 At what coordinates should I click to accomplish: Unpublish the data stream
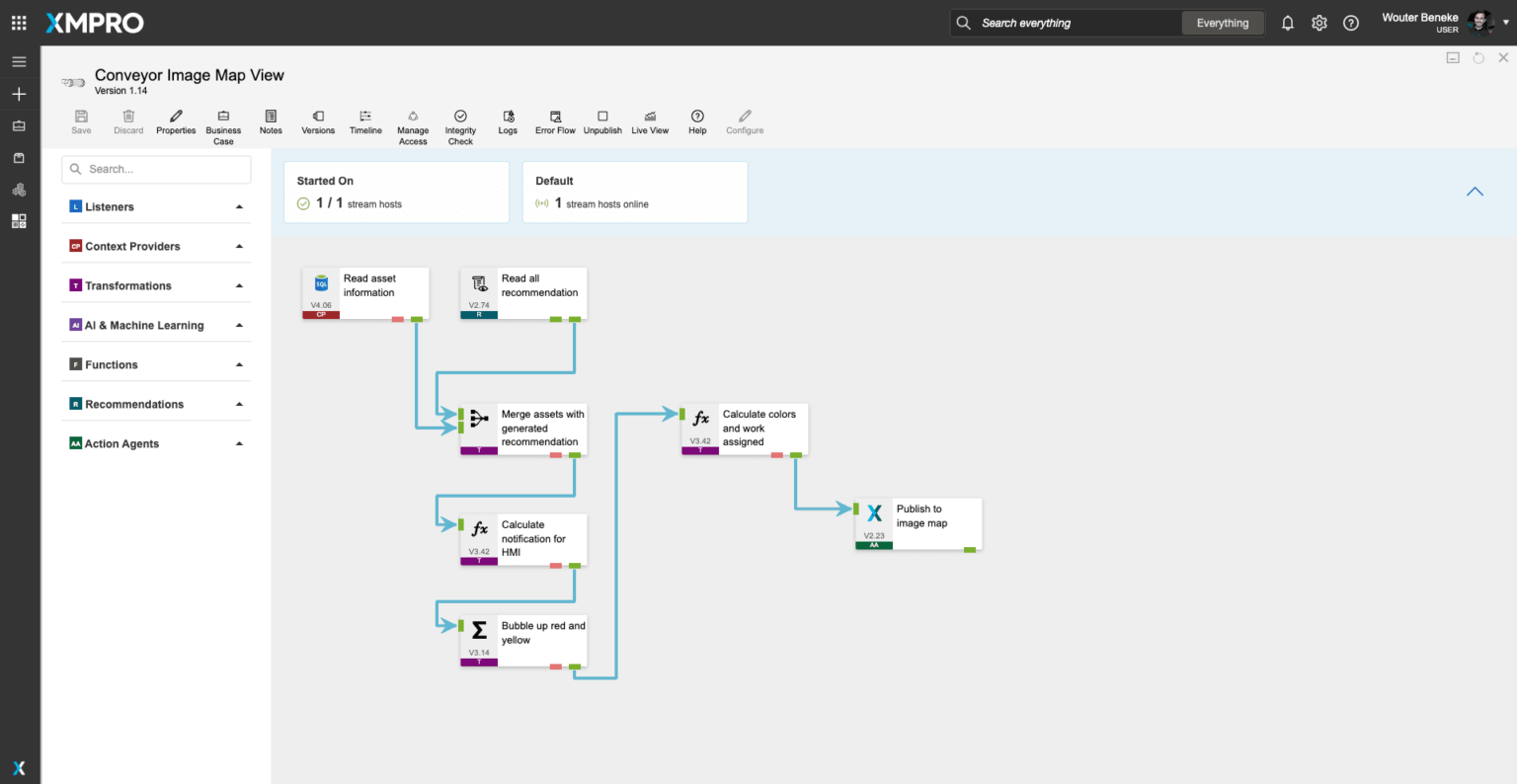pyautogui.click(x=602, y=117)
